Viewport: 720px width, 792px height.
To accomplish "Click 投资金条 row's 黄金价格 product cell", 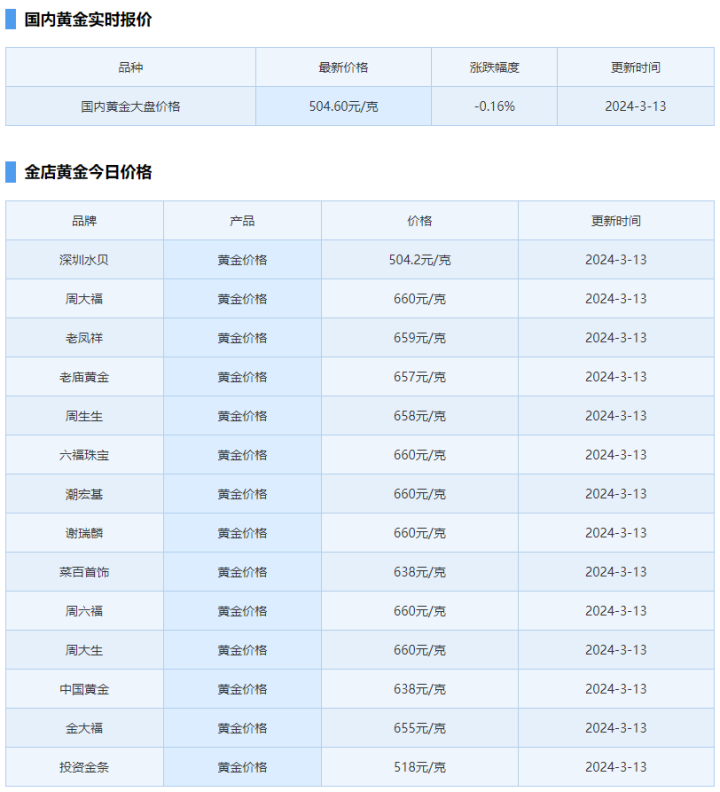I will click(x=242, y=767).
